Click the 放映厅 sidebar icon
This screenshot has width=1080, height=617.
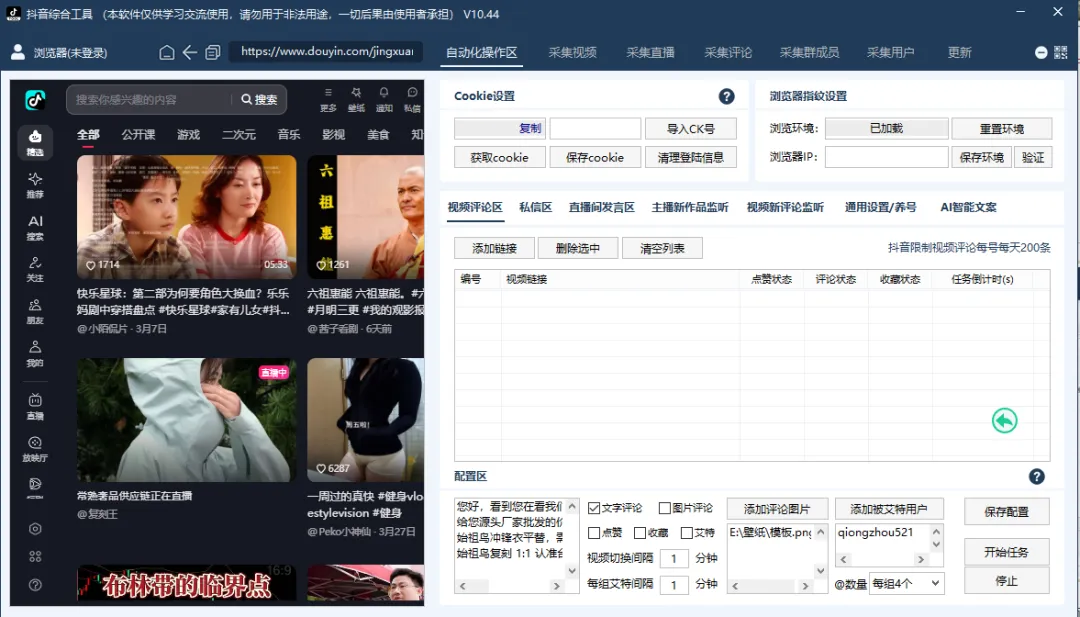pos(35,450)
